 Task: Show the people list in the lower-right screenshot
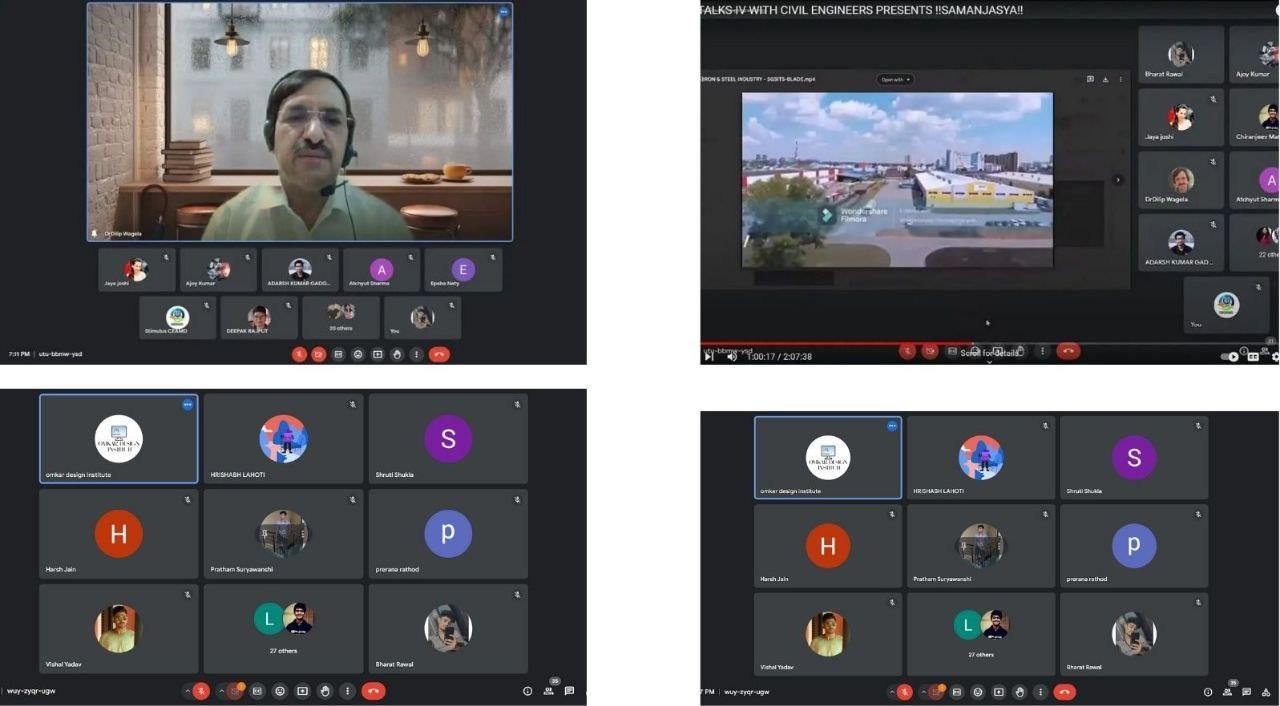[x=1229, y=691]
